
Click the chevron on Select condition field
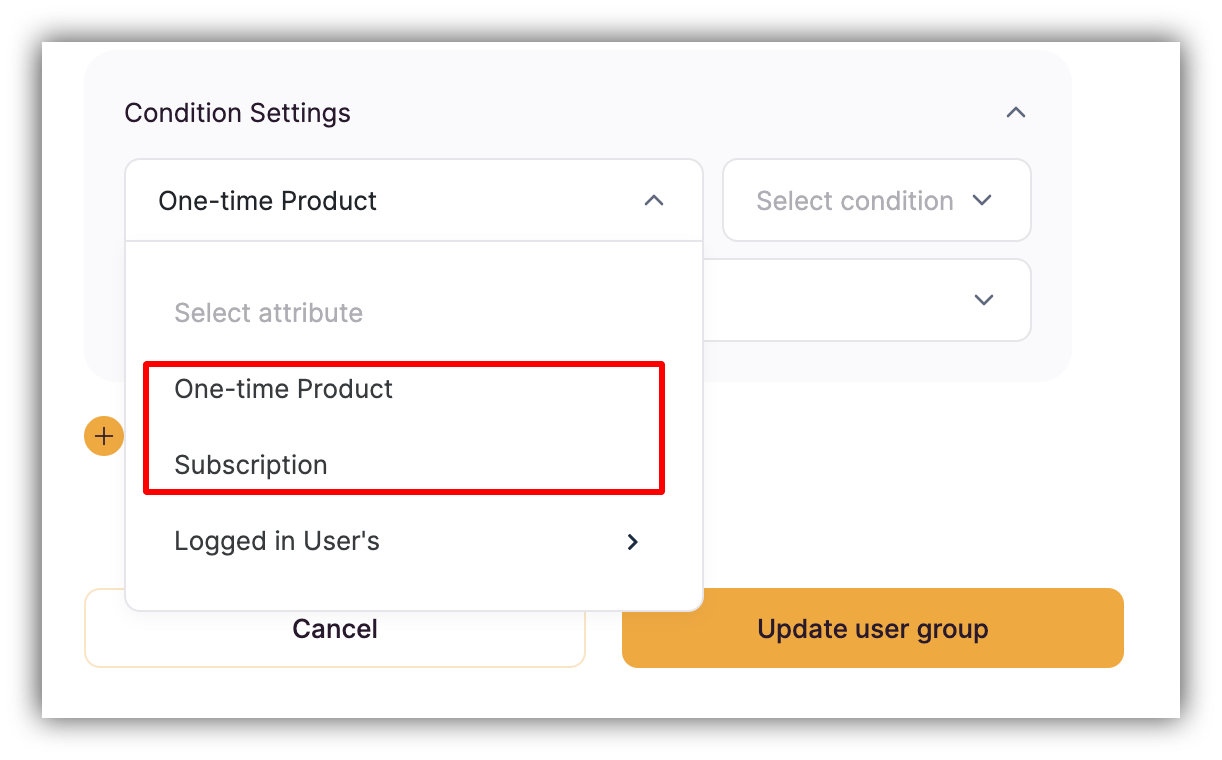pos(983,200)
